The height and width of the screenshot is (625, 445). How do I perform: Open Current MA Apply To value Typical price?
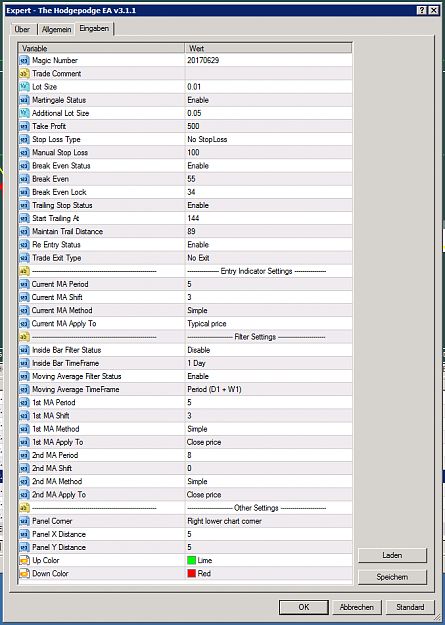point(207,324)
